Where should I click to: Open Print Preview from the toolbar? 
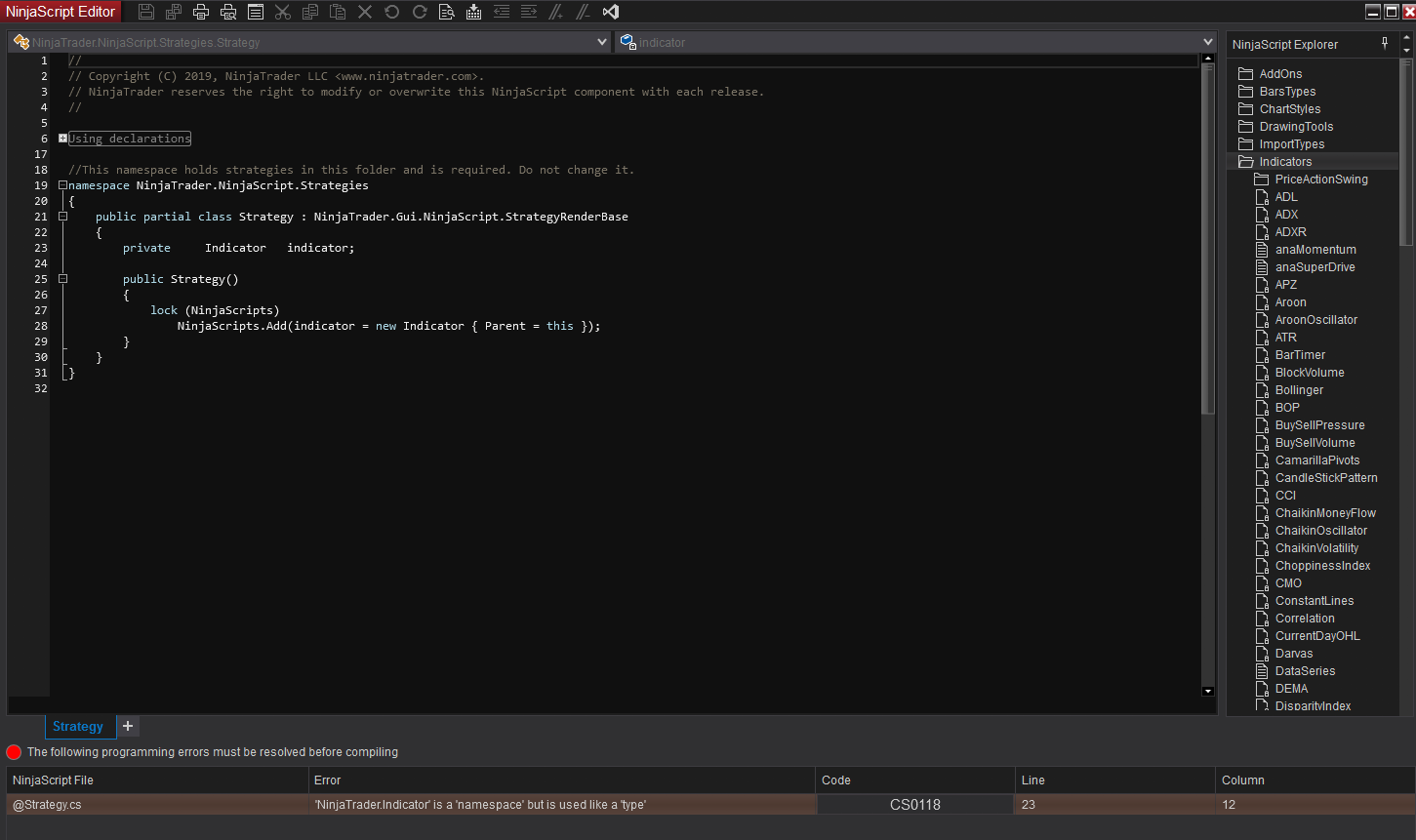click(x=228, y=12)
